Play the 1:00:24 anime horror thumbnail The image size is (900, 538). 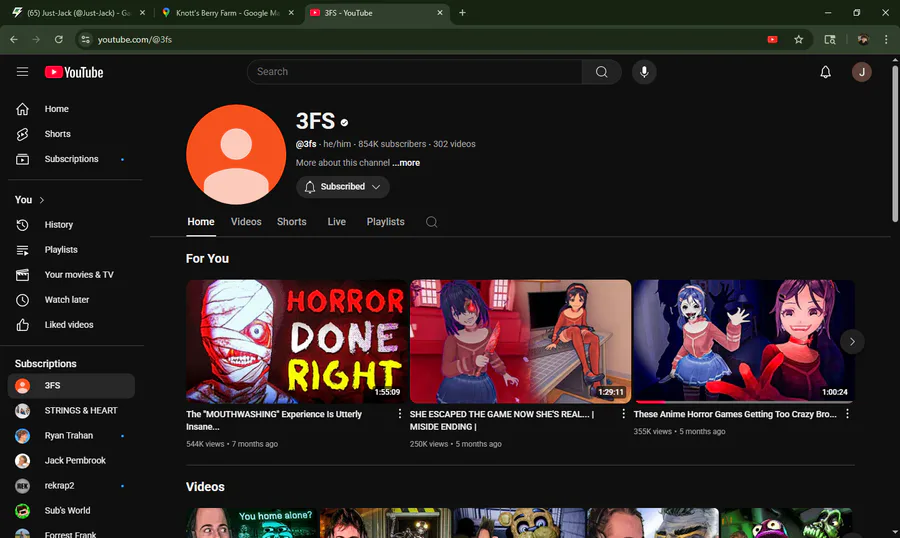pos(744,342)
